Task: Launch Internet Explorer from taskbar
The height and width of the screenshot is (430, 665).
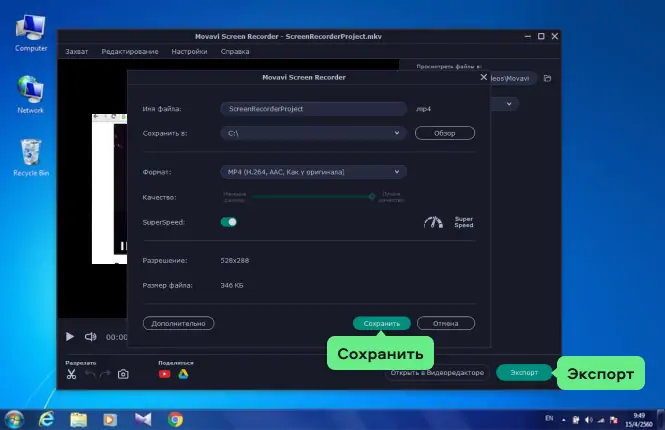Action: pos(46,420)
